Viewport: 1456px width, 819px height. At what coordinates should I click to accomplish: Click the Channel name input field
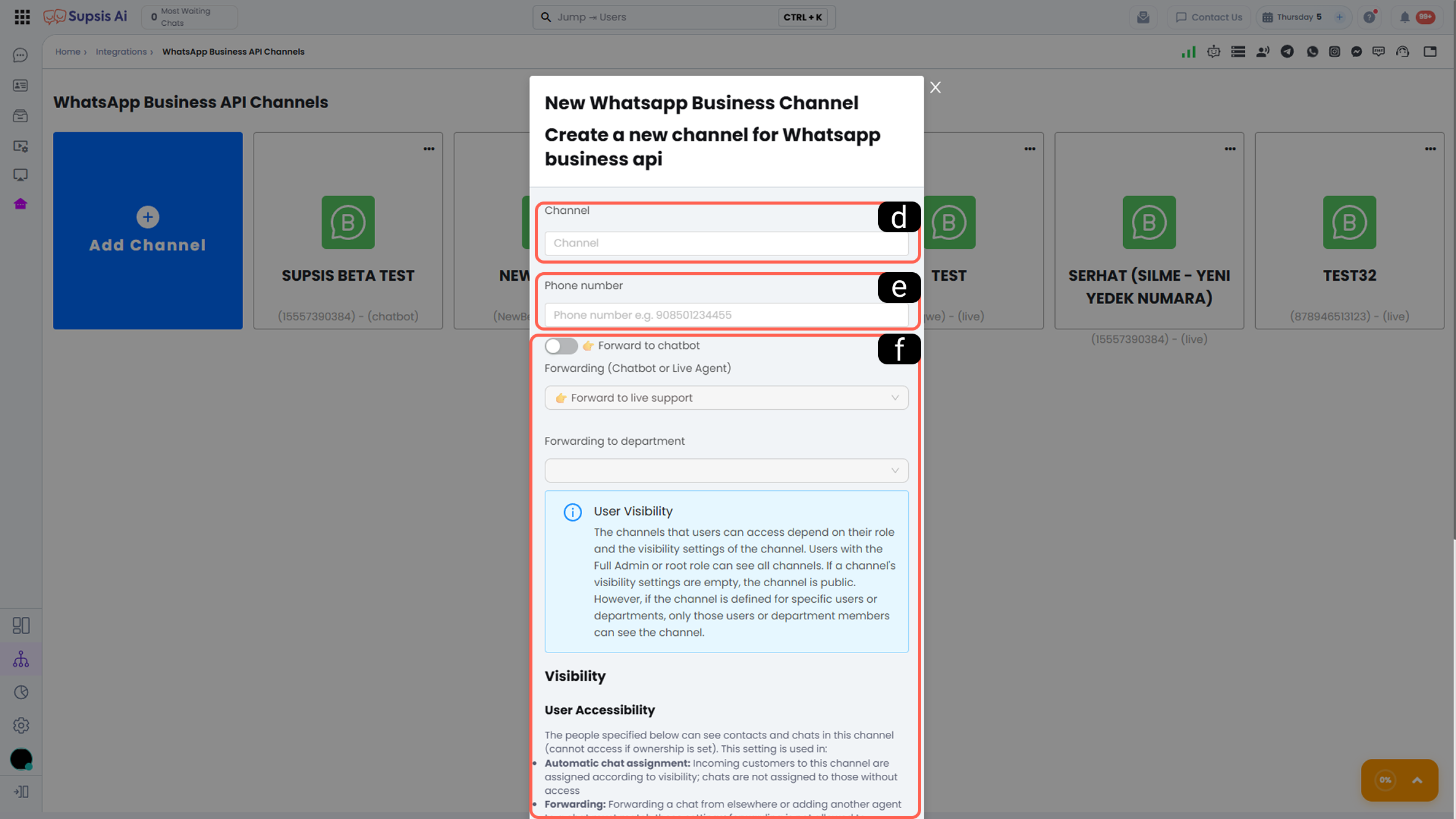tap(726, 243)
